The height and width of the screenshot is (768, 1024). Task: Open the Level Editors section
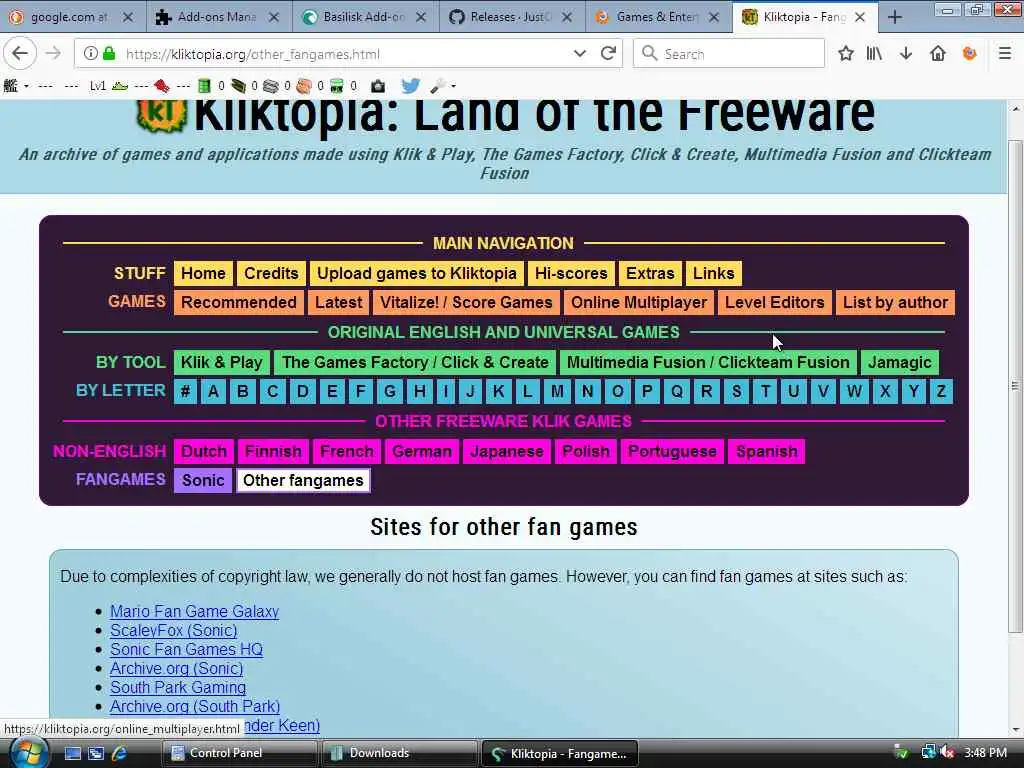tap(775, 302)
